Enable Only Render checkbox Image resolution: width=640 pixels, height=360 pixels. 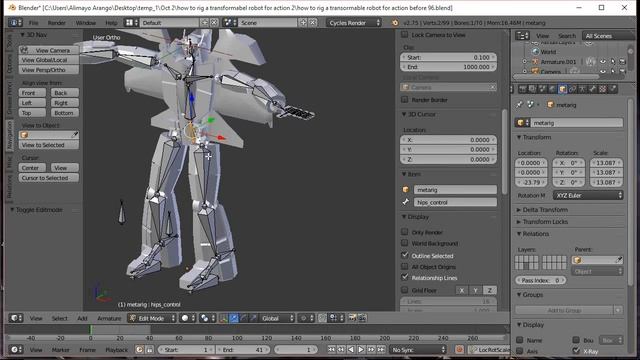(404, 232)
